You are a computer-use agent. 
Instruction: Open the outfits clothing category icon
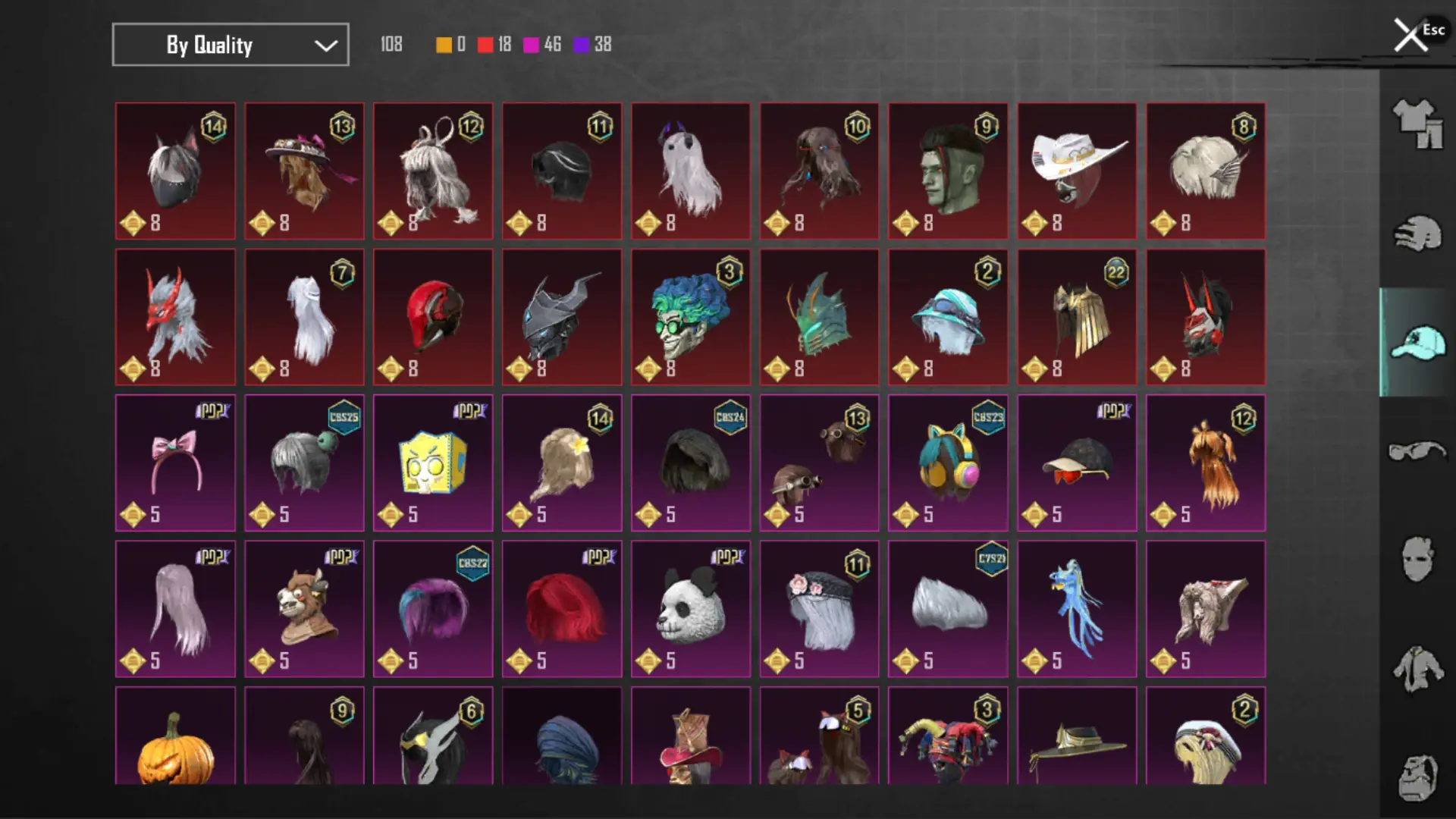click(1417, 124)
